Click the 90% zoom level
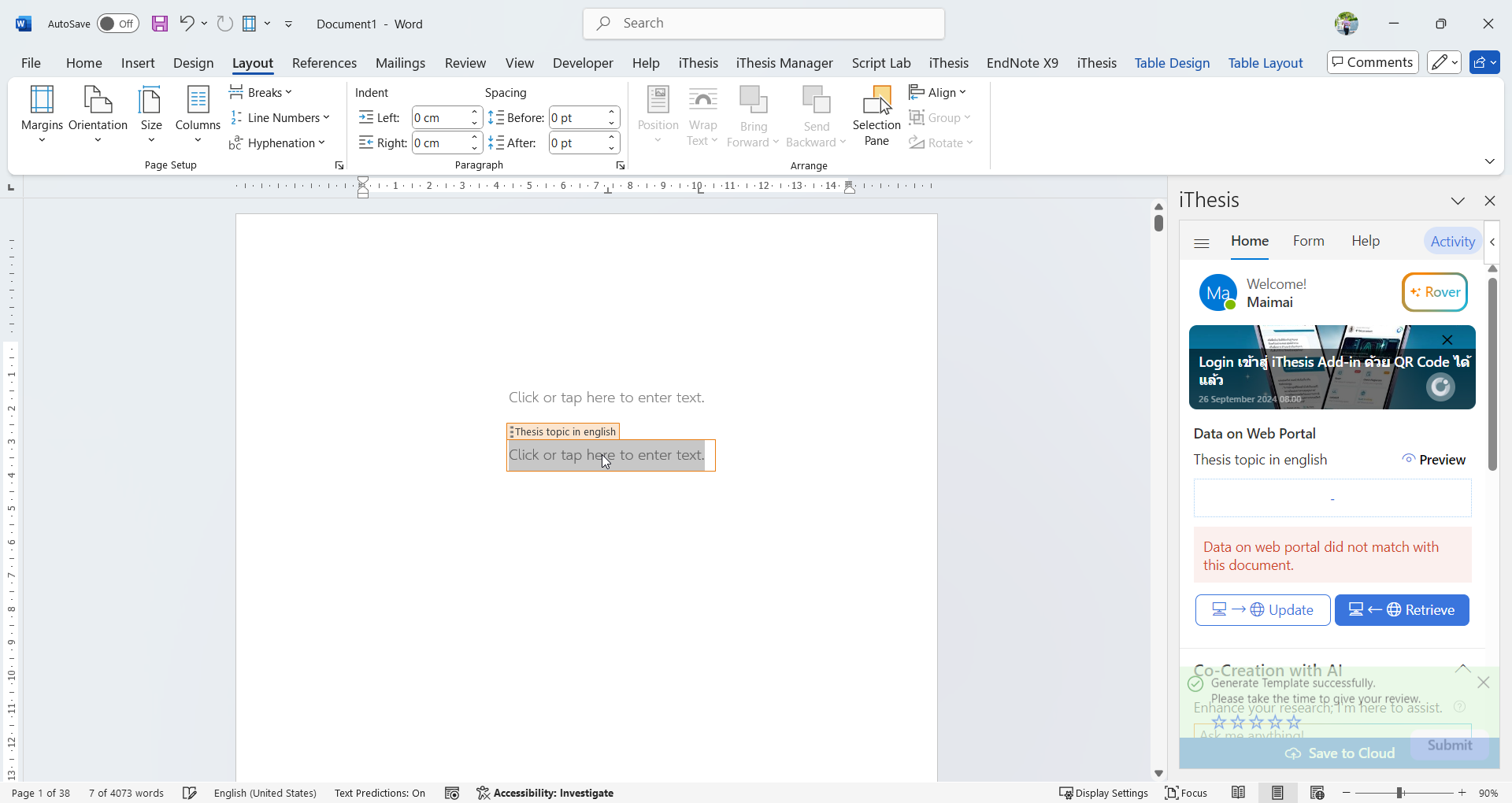 pos(1488,793)
